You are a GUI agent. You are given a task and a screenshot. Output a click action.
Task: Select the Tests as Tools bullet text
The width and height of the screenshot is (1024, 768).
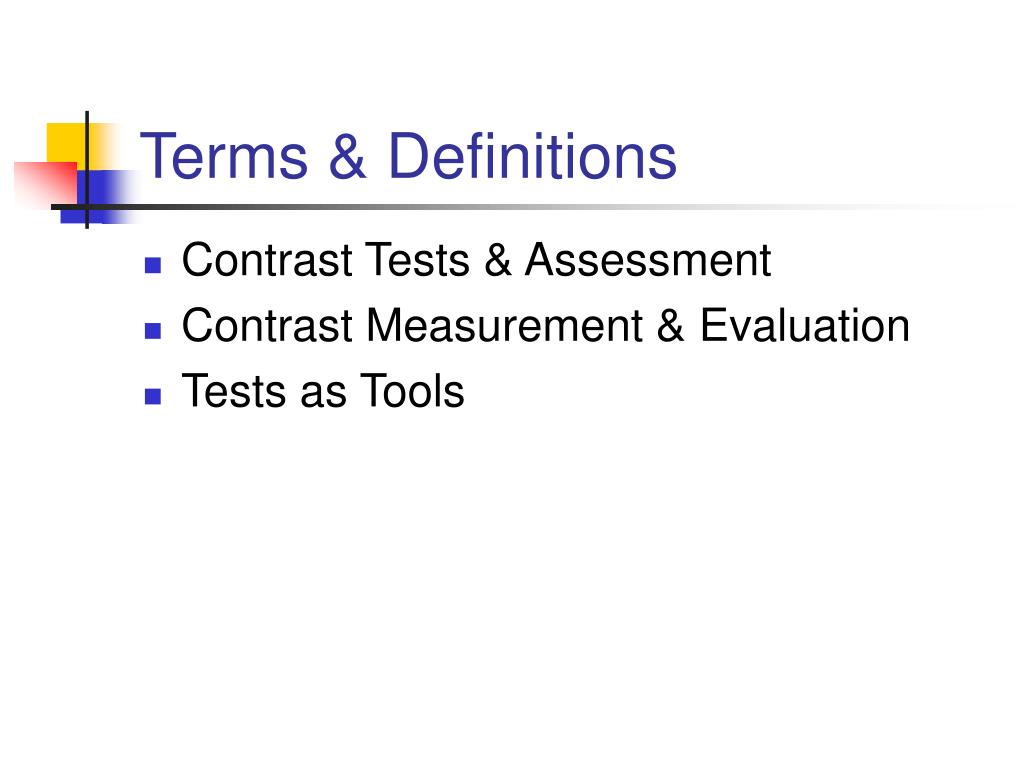pyautogui.click(x=323, y=391)
